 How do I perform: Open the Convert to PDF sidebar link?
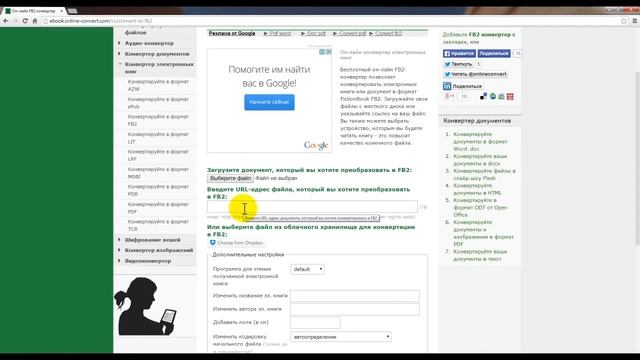pos(158,208)
